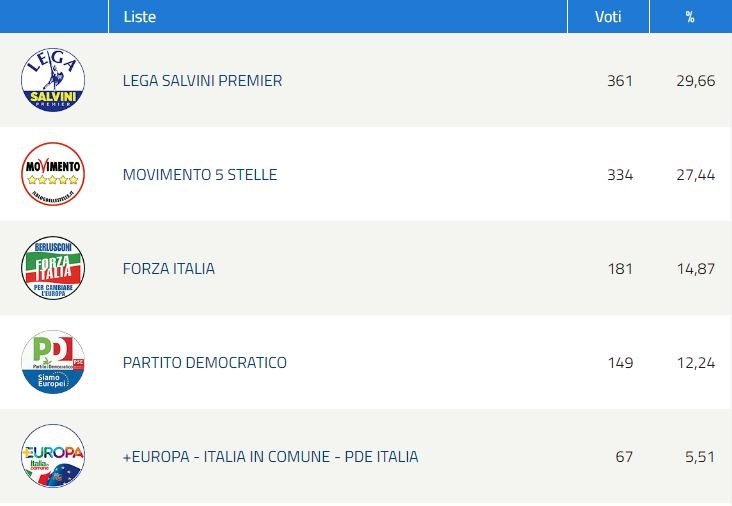Click the 12,24 percentage value
Screen dimensions: 732x506
(x=696, y=363)
